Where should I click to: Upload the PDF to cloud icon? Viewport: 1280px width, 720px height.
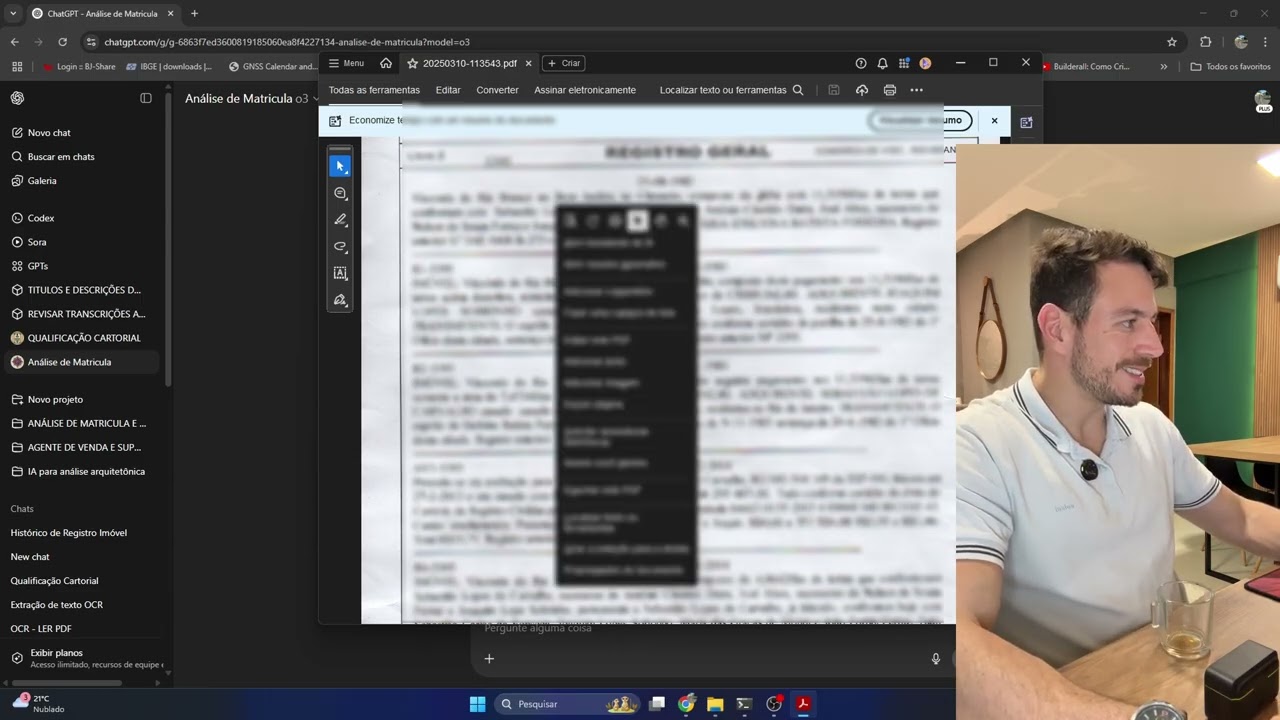(862, 90)
